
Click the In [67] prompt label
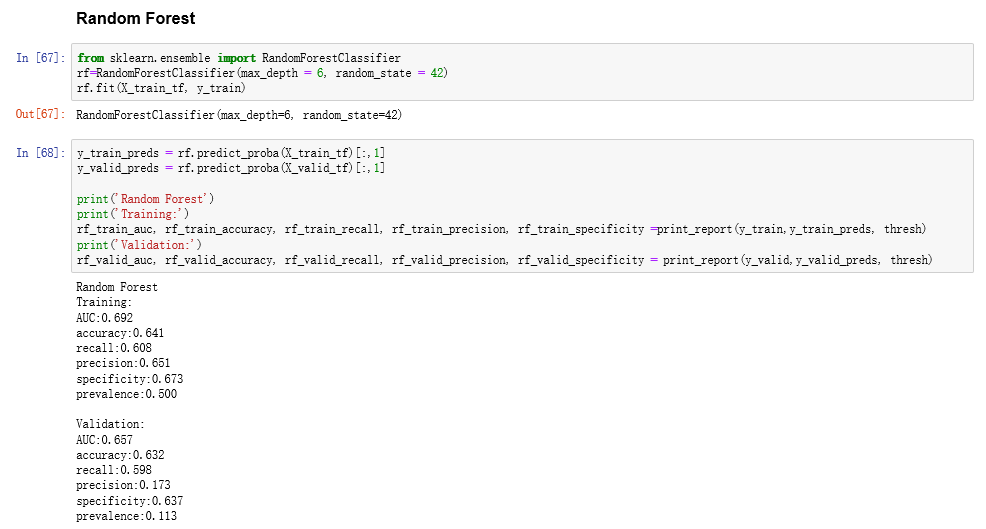tap(40, 58)
